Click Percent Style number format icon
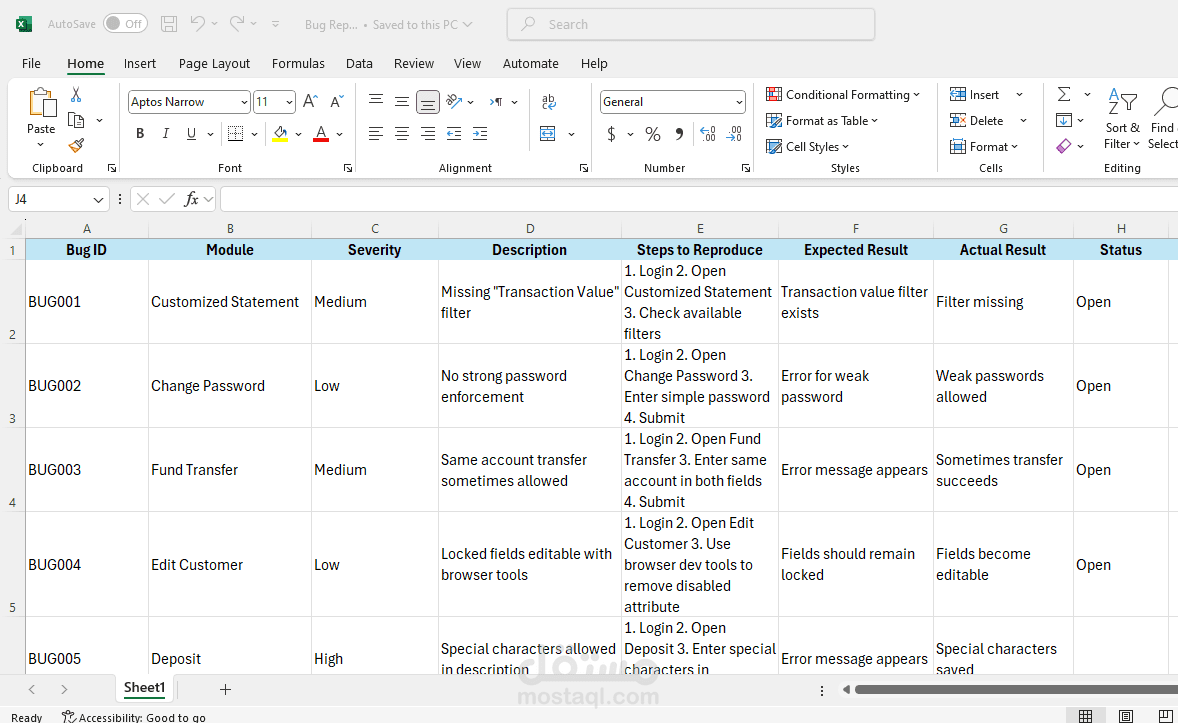1178x723 pixels. coord(653,135)
